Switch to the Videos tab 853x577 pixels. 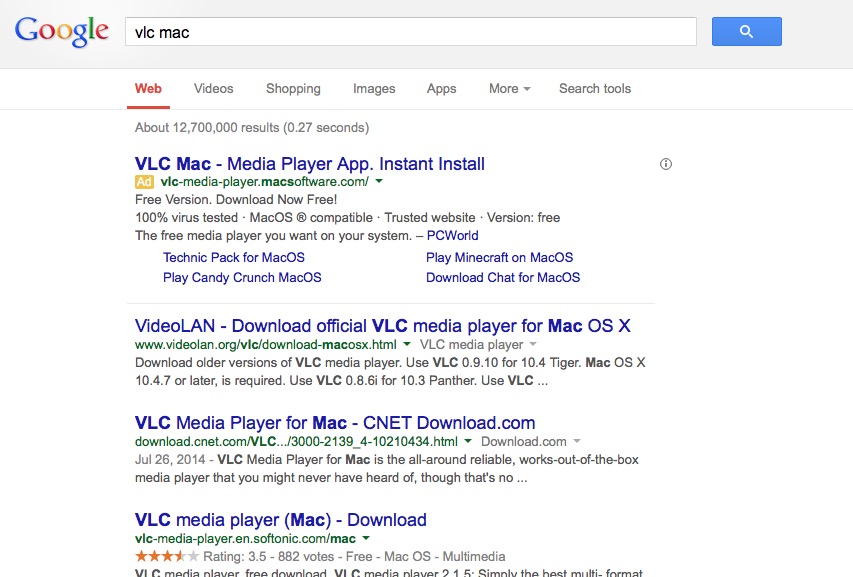[x=213, y=89]
